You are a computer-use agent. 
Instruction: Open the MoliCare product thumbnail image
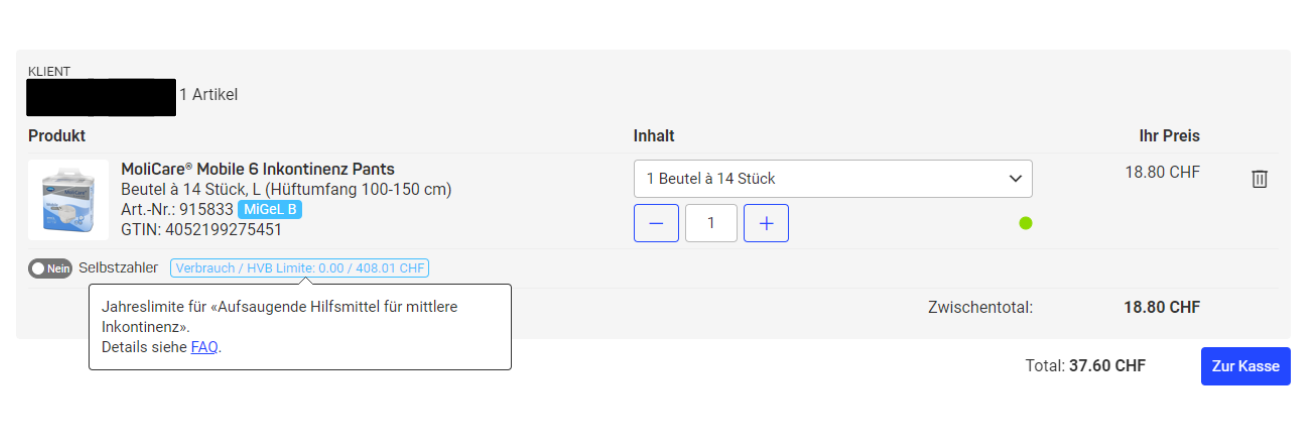click(x=68, y=200)
